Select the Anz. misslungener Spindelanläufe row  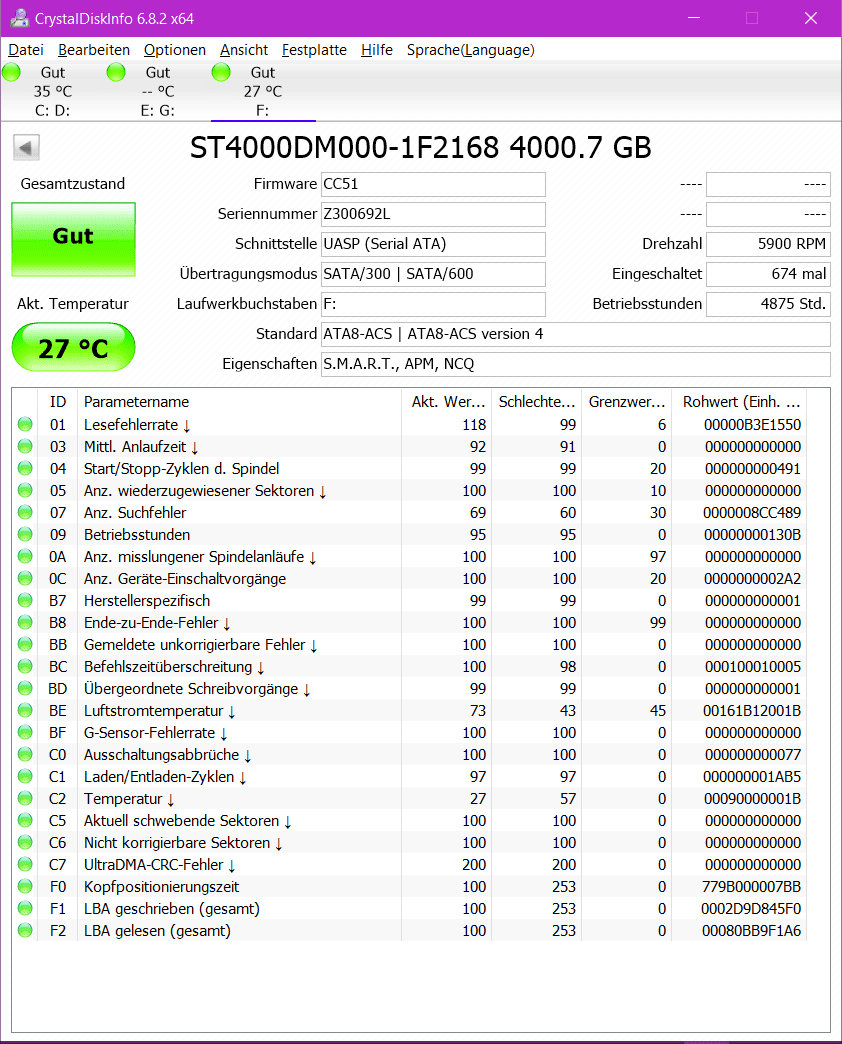pyautogui.click(x=409, y=556)
